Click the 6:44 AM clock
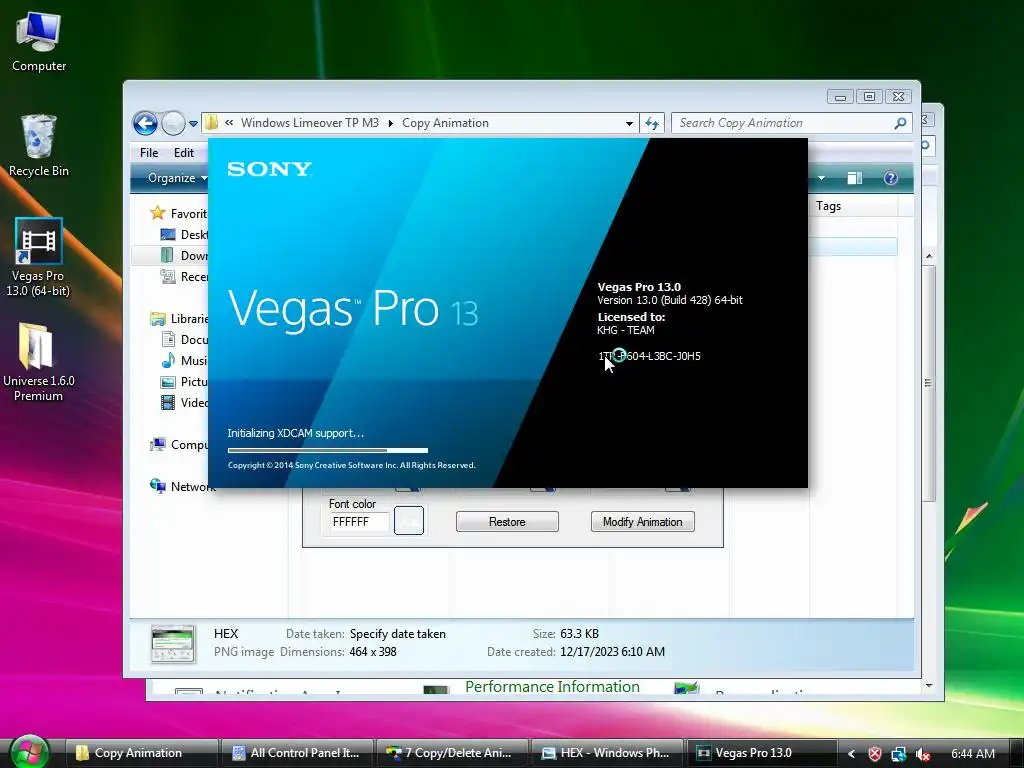This screenshot has width=1024, height=768. 973,754
